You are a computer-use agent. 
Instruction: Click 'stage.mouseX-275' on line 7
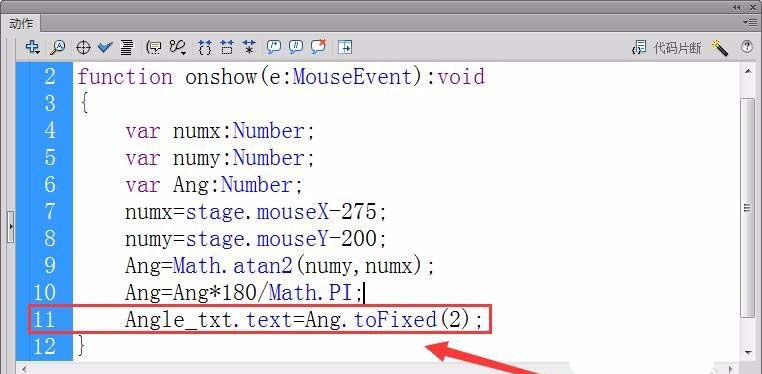pyautogui.click(x=281, y=211)
